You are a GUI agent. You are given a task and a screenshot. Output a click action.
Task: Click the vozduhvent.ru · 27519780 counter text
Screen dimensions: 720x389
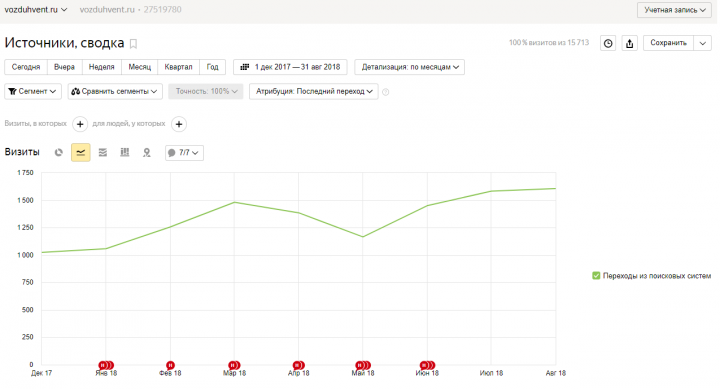tap(130, 10)
